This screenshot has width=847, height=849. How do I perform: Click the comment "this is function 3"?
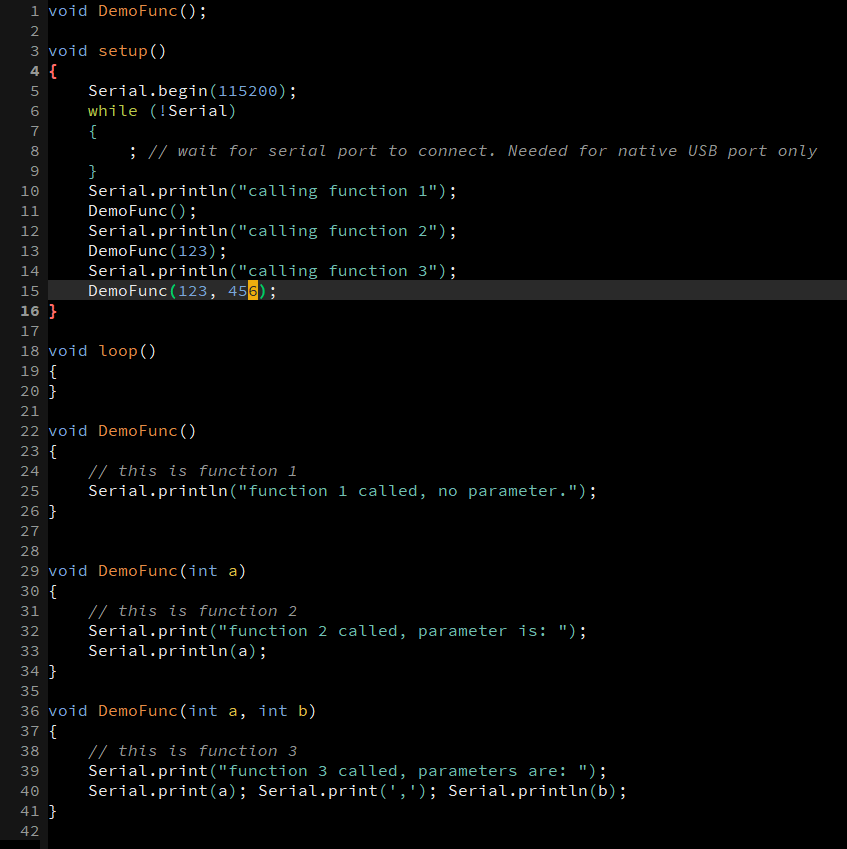point(193,752)
